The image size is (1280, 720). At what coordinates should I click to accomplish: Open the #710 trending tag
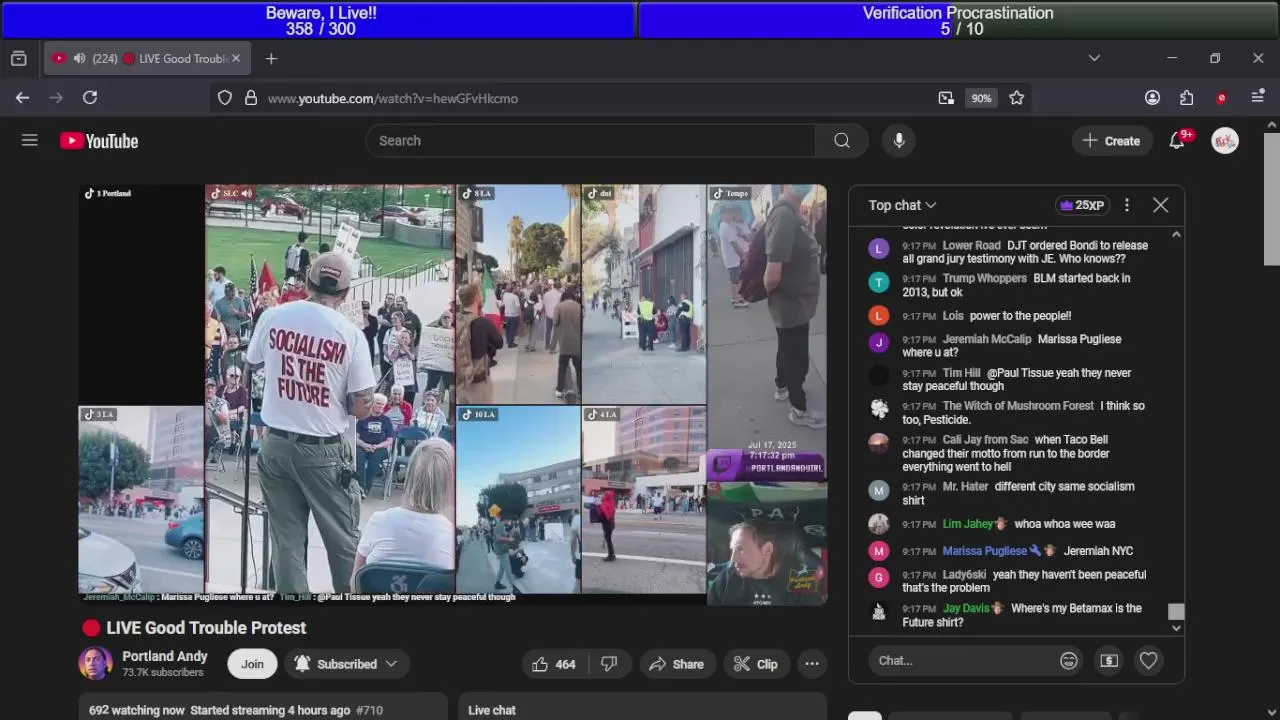click(369, 710)
